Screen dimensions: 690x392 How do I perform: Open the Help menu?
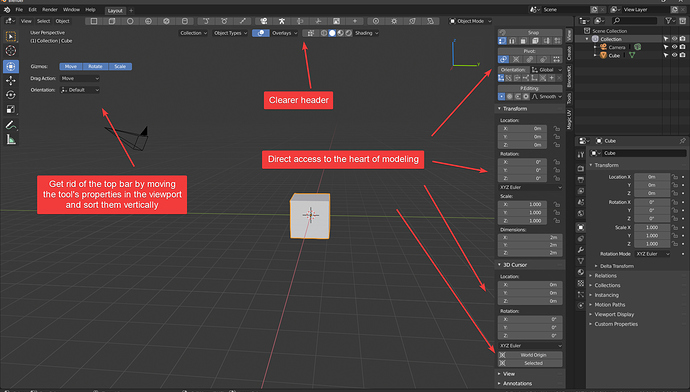(x=90, y=10)
